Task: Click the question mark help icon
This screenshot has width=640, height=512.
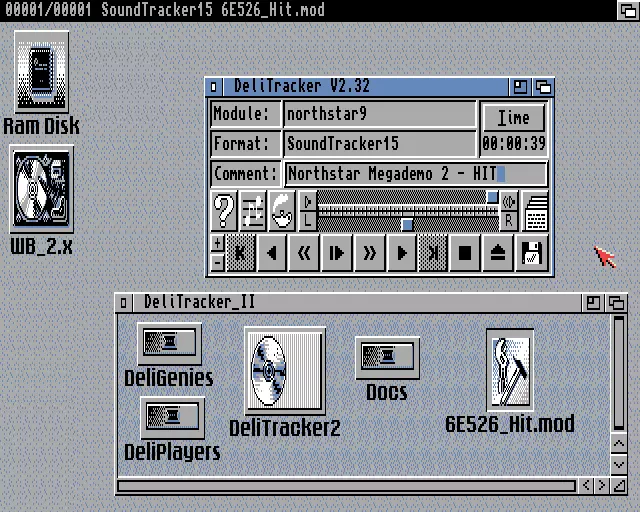Action: pos(224,212)
